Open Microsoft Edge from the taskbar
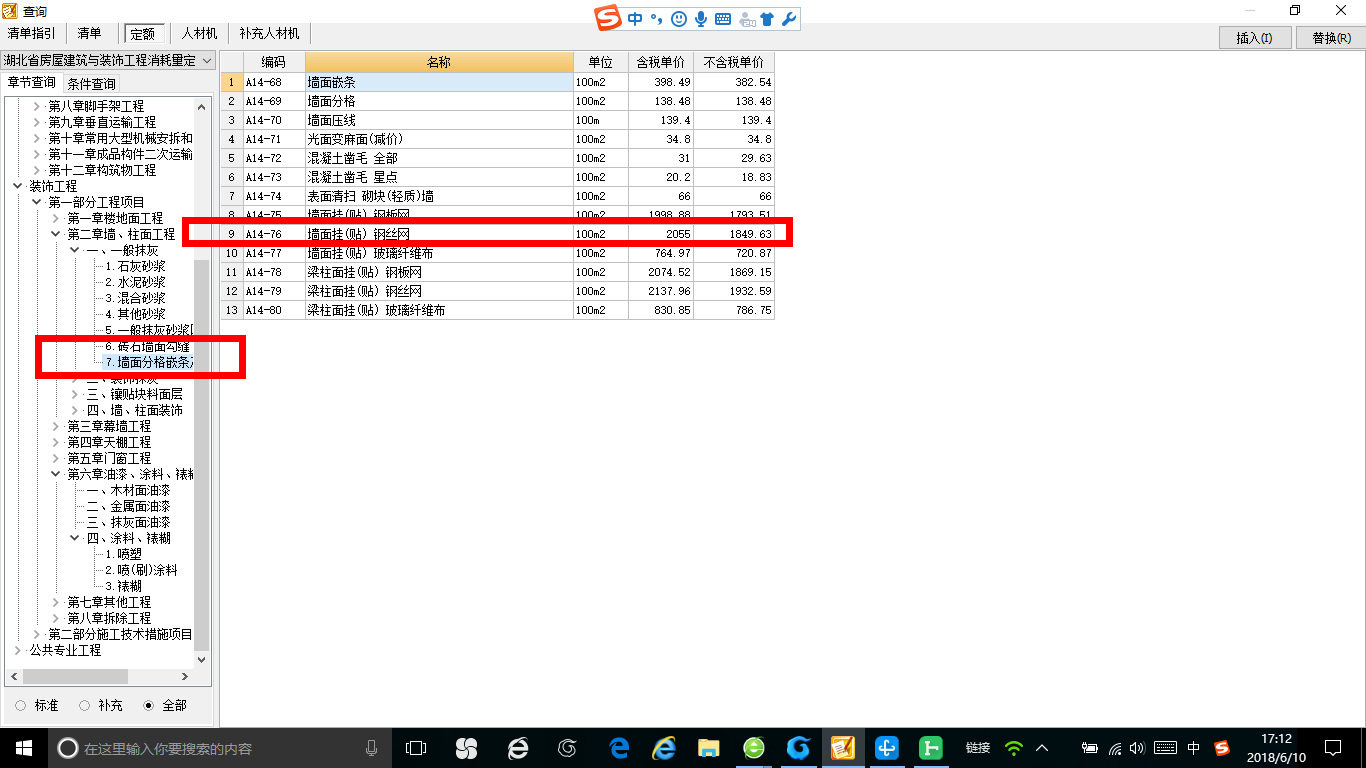 pyautogui.click(x=619, y=748)
